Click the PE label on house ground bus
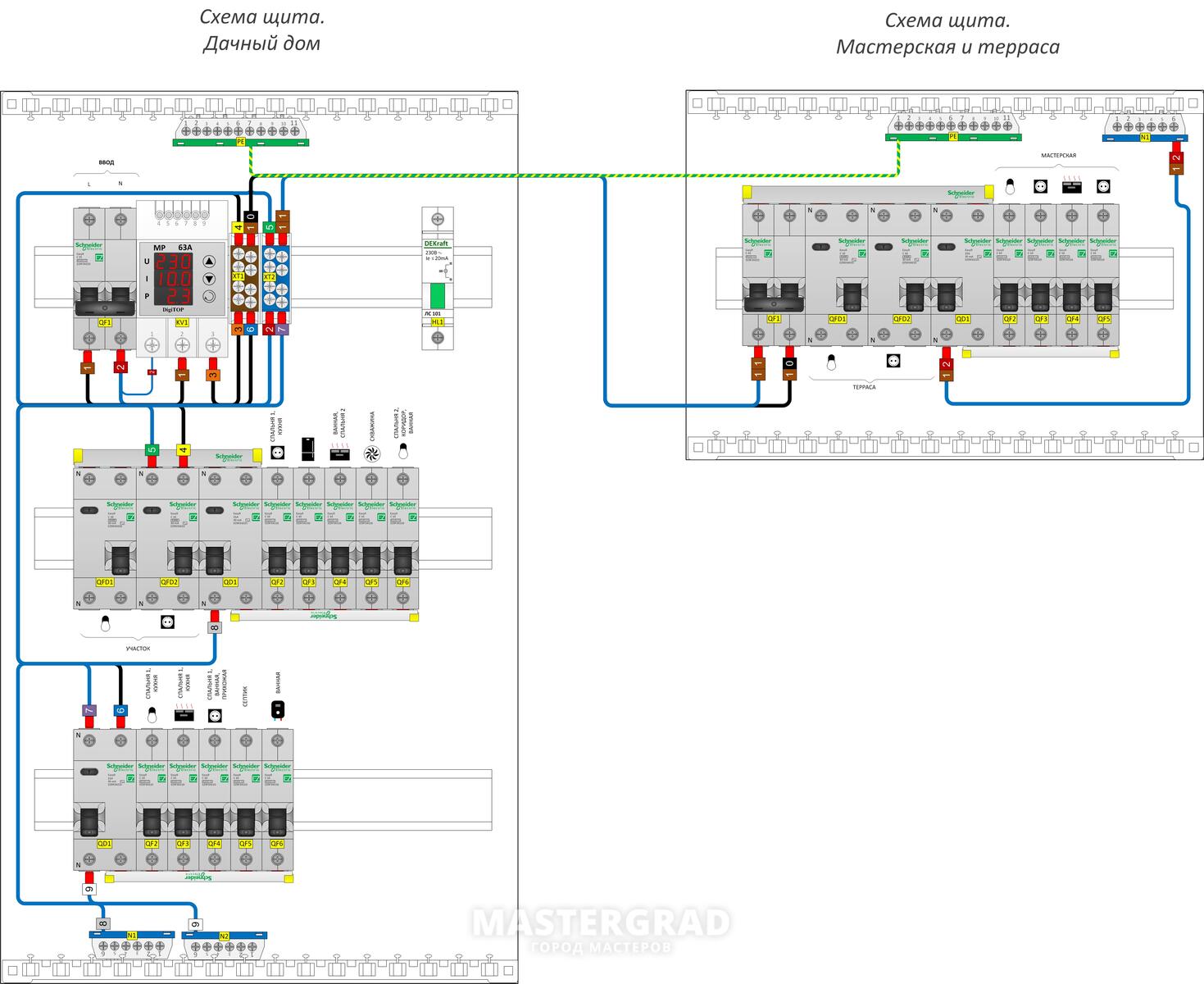The width and height of the screenshot is (1204, 984). 241,142
